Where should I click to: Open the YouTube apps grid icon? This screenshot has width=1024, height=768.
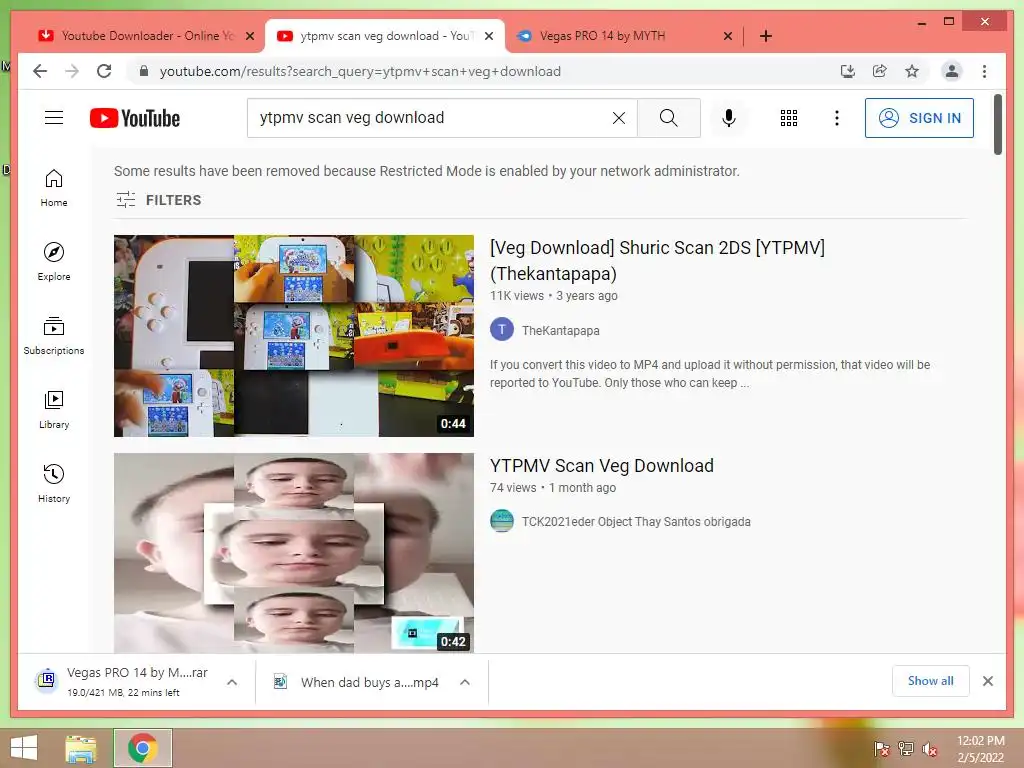(x=788, y=118)
